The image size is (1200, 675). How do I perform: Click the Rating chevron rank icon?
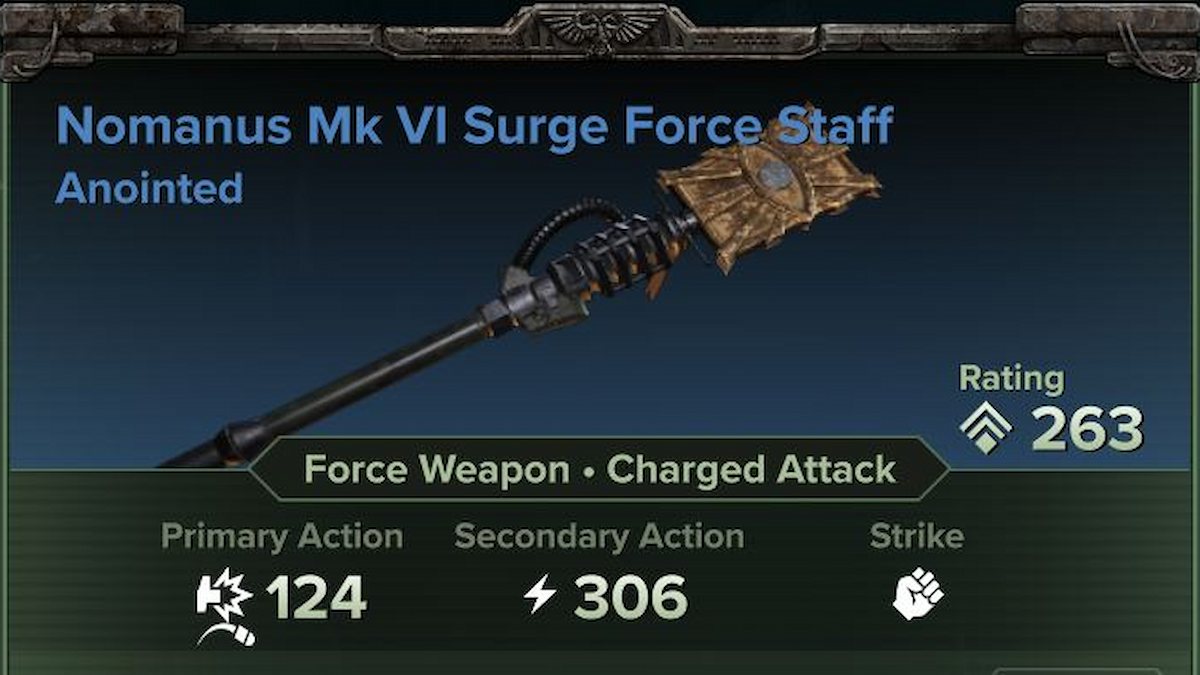pos(986,428)
